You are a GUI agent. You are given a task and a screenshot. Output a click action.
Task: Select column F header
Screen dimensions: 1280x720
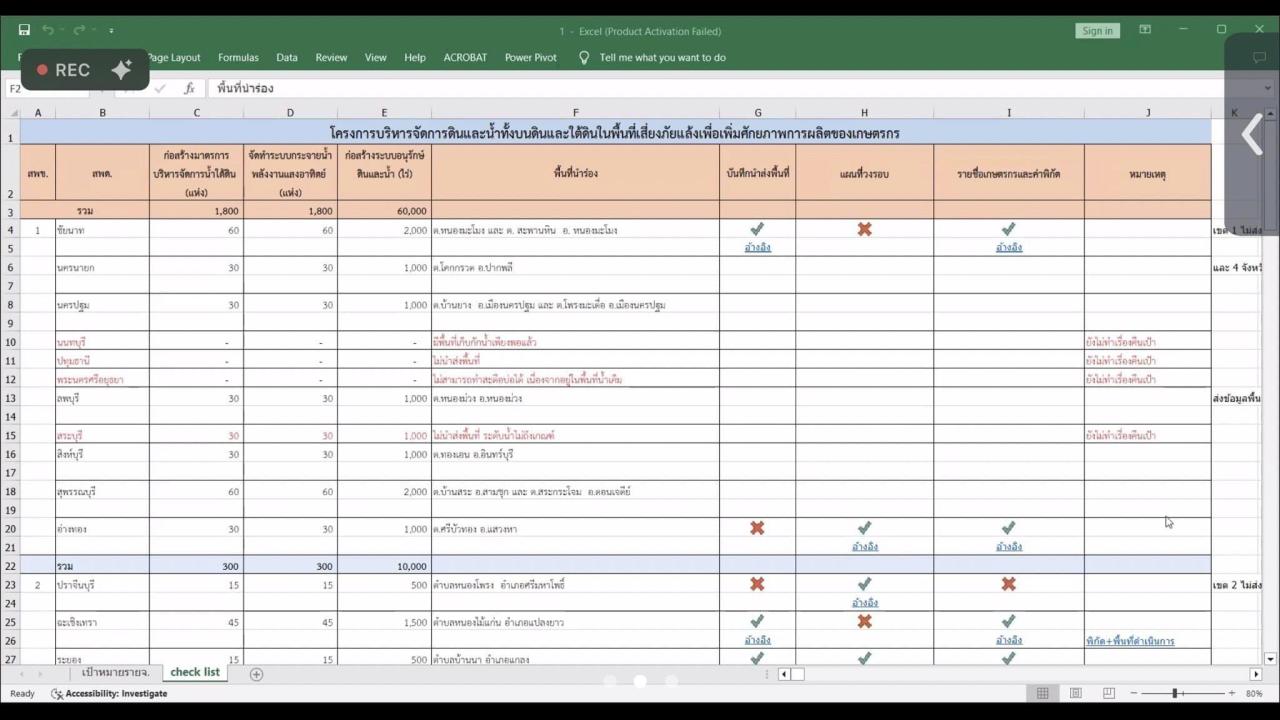(x=575, y=113)
